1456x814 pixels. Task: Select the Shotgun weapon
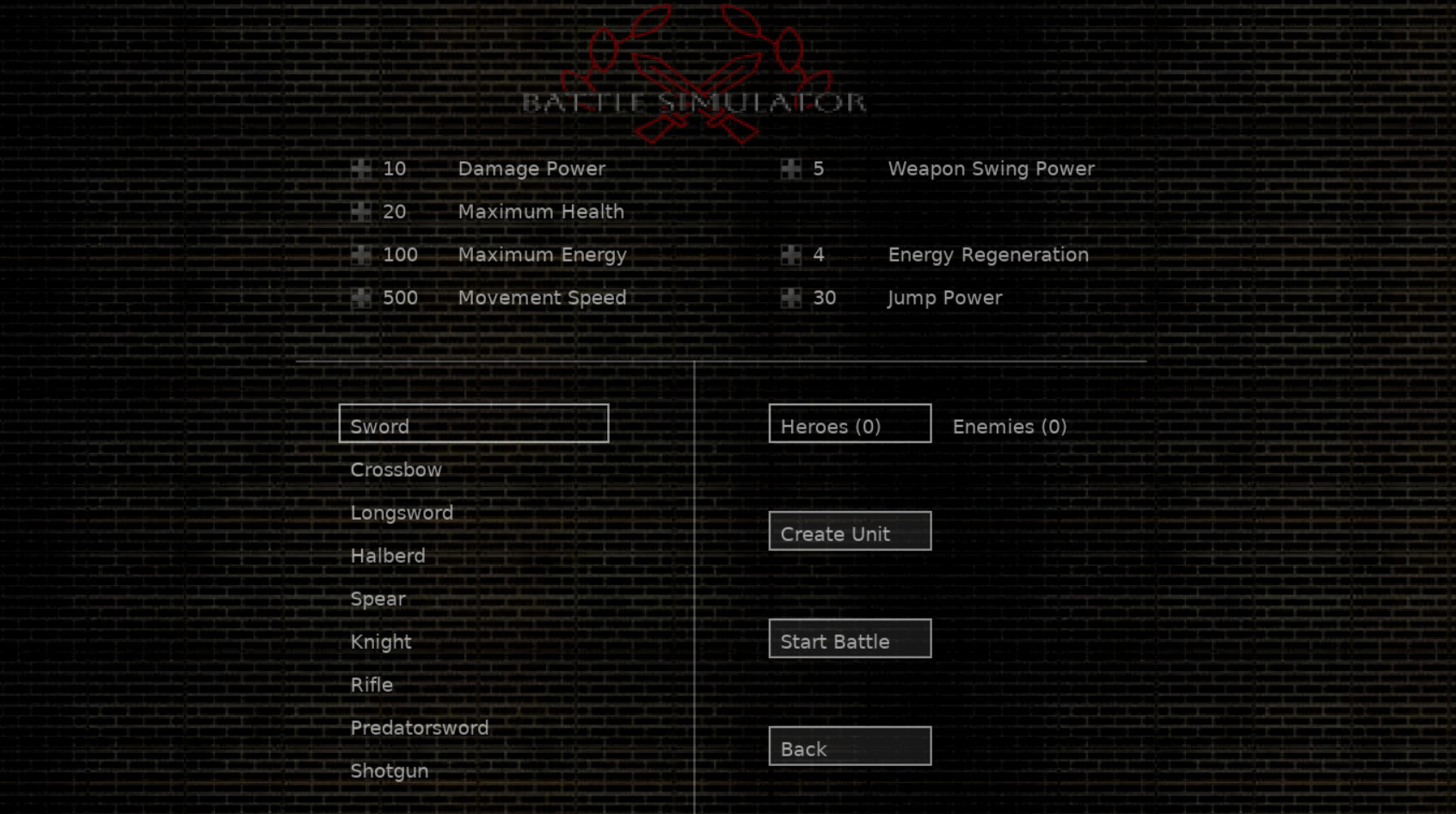[x=389, y=771]
